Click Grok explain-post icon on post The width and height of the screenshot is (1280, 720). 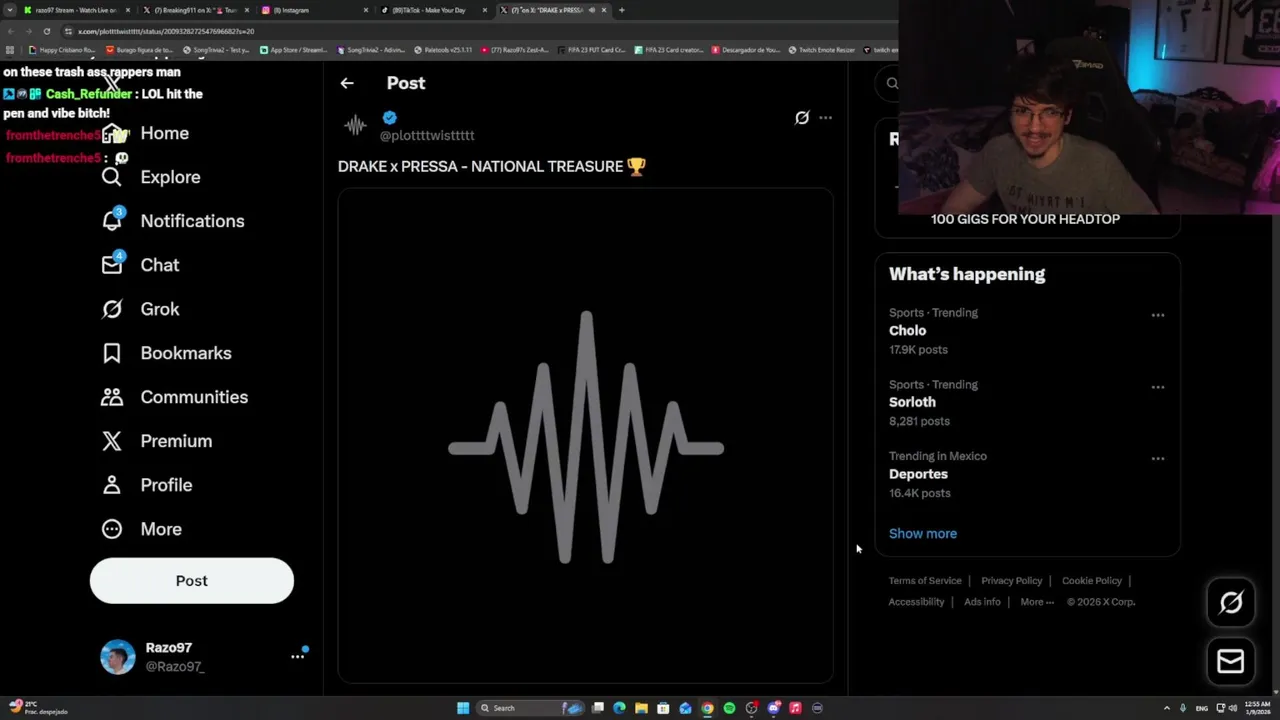click(802, 118)
